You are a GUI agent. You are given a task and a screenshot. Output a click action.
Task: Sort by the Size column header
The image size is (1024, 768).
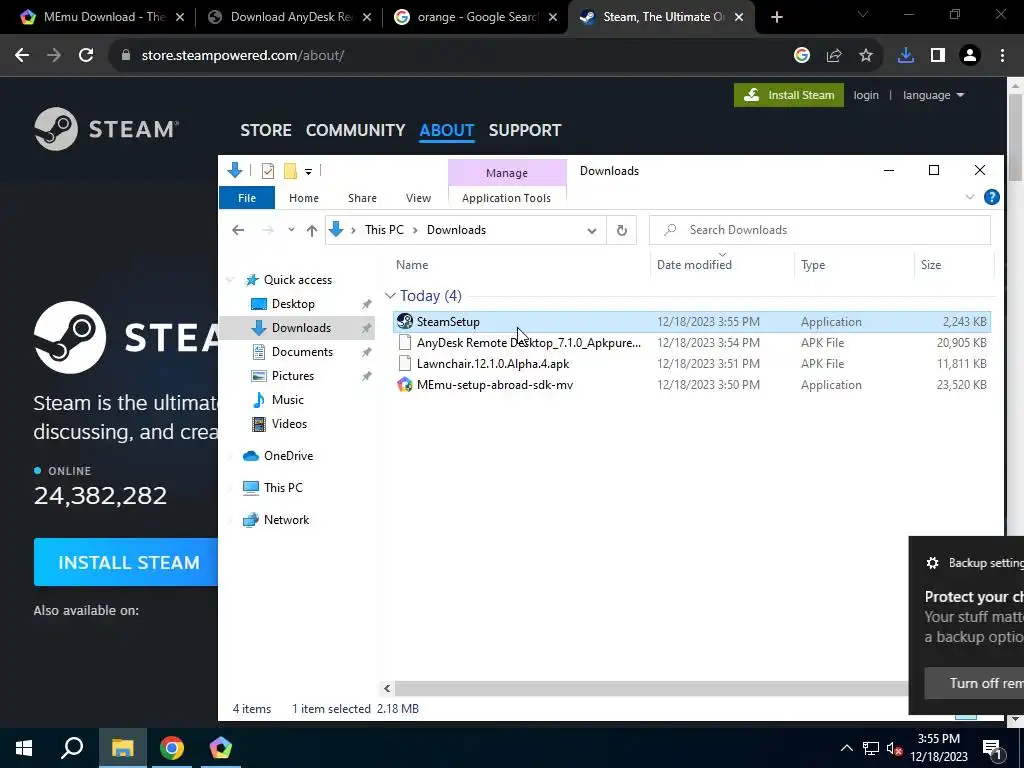[931, 264]
